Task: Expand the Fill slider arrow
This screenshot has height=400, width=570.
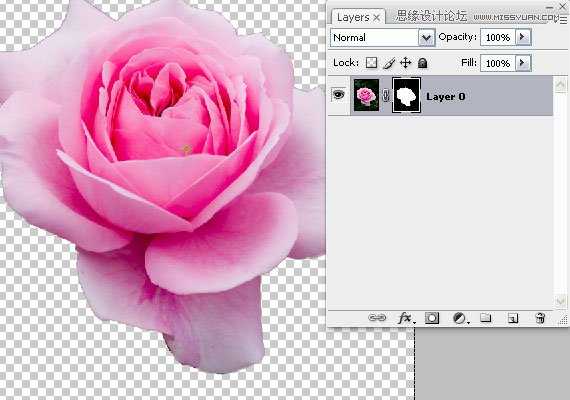Action: [523, 63]
